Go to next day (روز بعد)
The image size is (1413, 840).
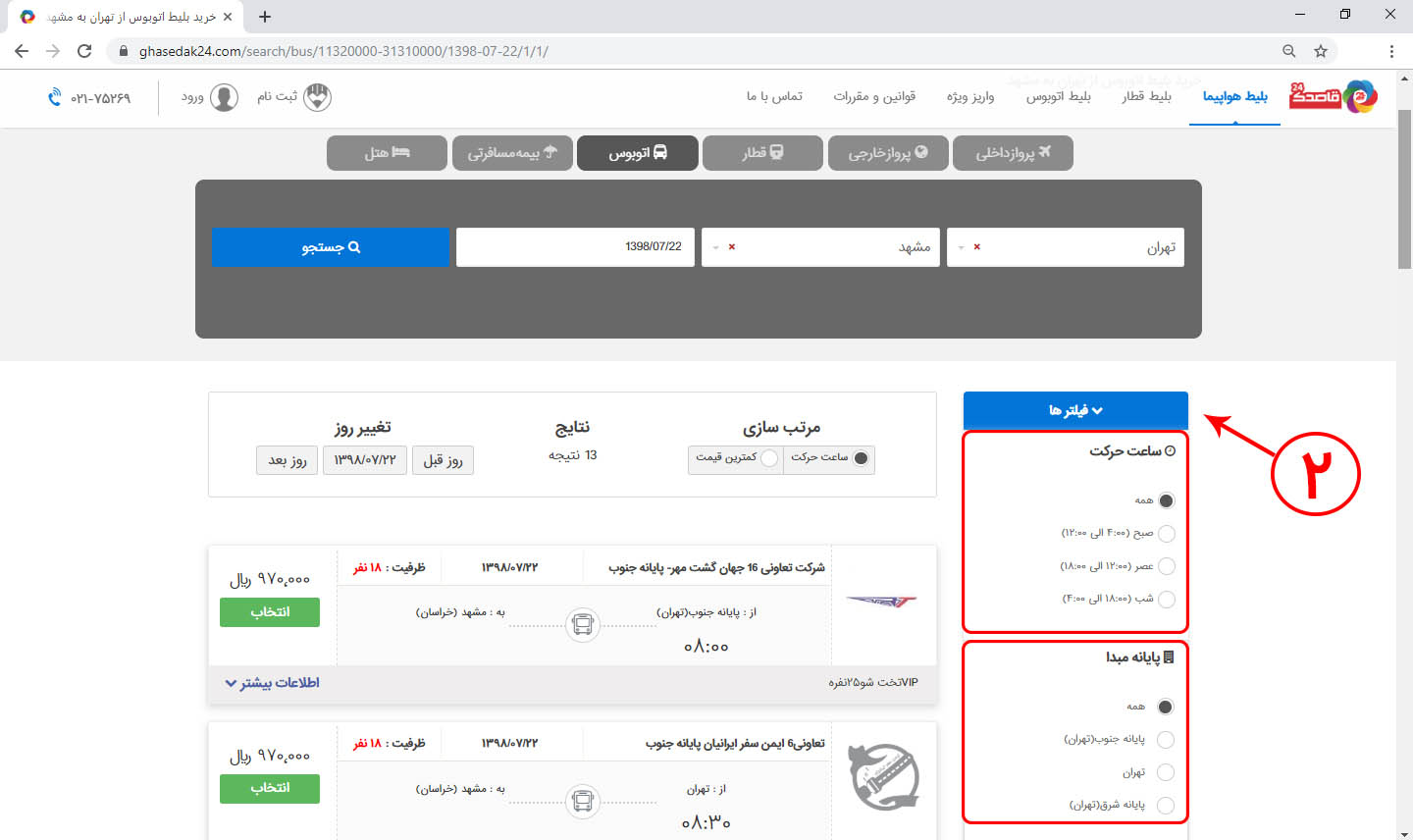pyautogui.click(x=288, y=460)
